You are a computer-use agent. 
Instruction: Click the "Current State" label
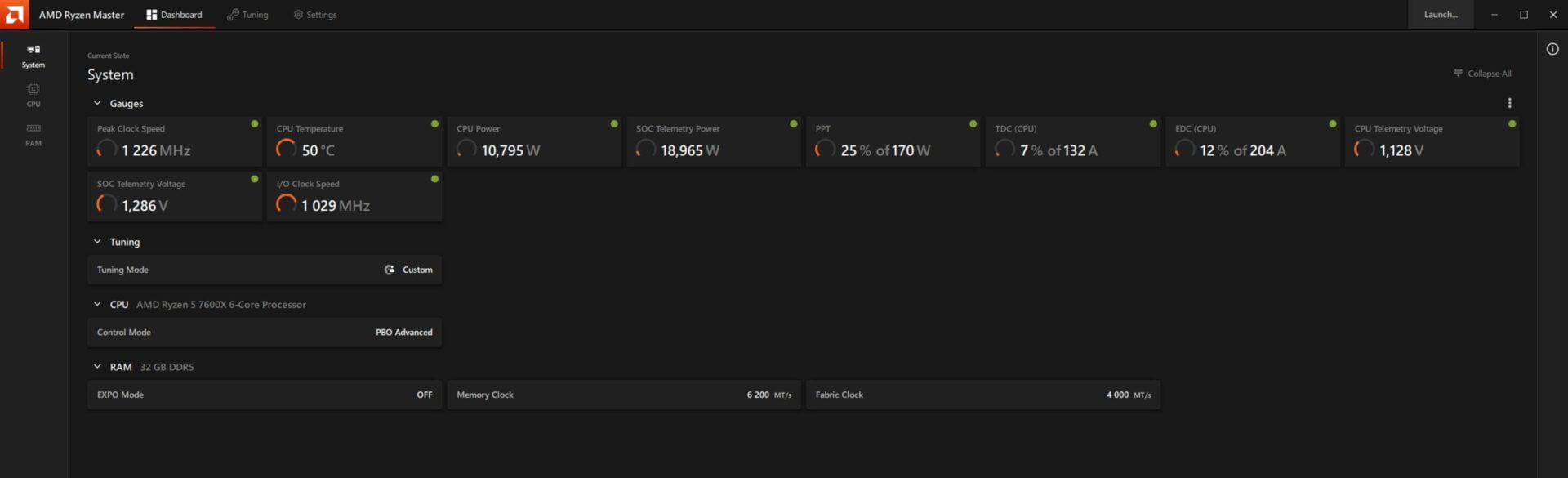(109, 56)
